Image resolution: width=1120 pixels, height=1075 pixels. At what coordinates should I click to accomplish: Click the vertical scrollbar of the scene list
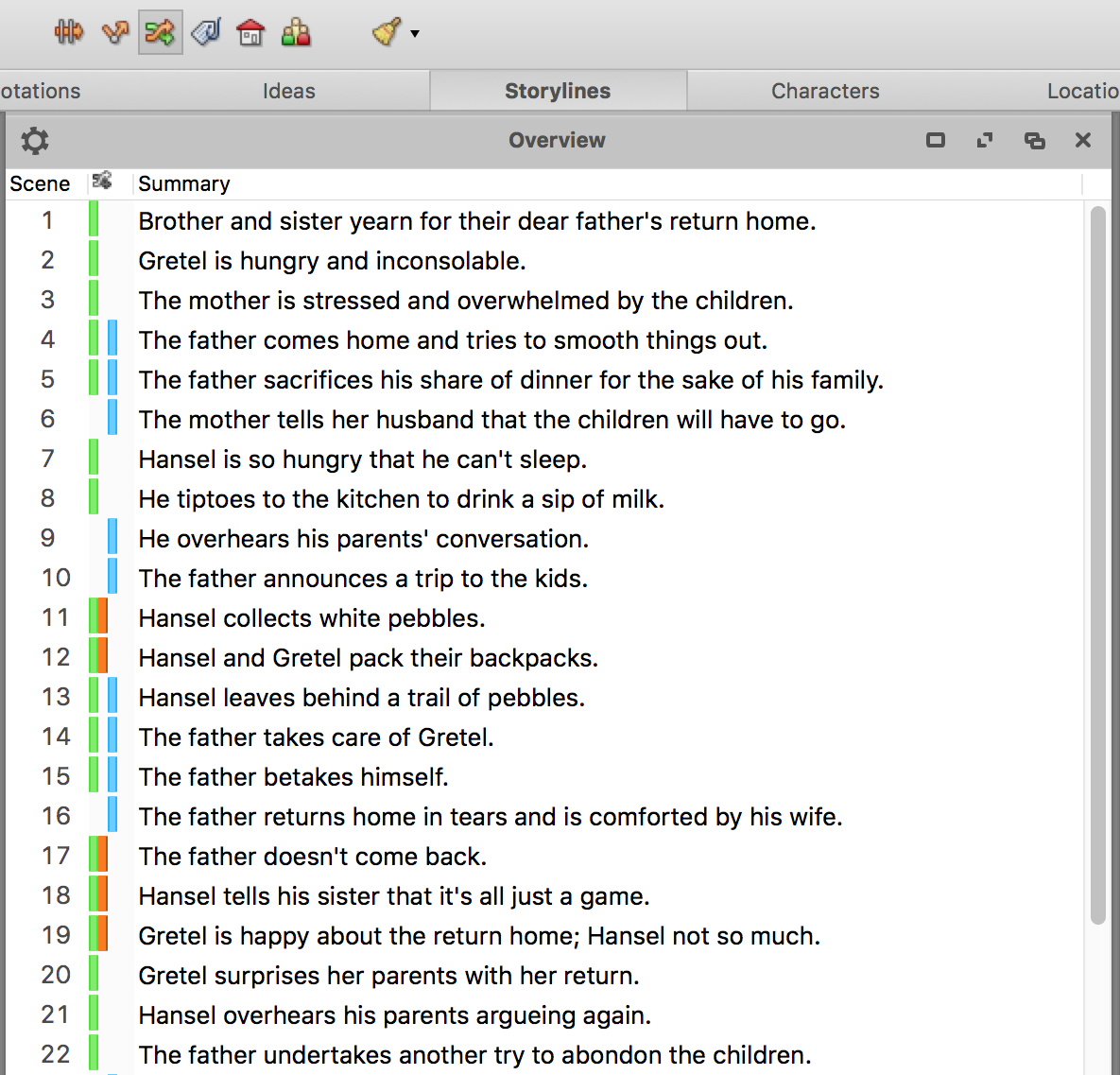[x=1098, y=564]
